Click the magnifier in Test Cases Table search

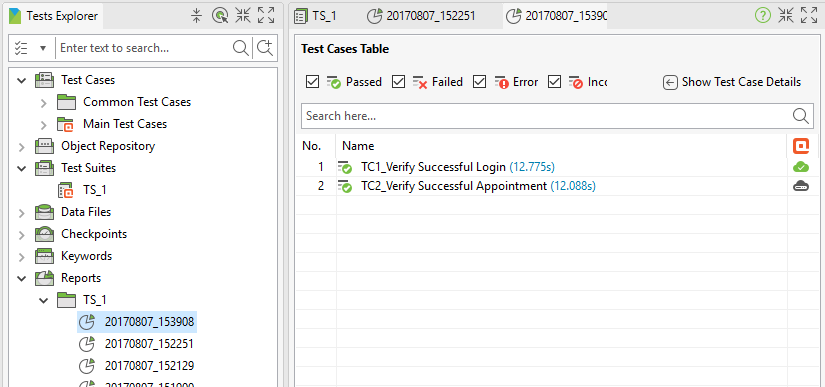(x=801, y=116)
